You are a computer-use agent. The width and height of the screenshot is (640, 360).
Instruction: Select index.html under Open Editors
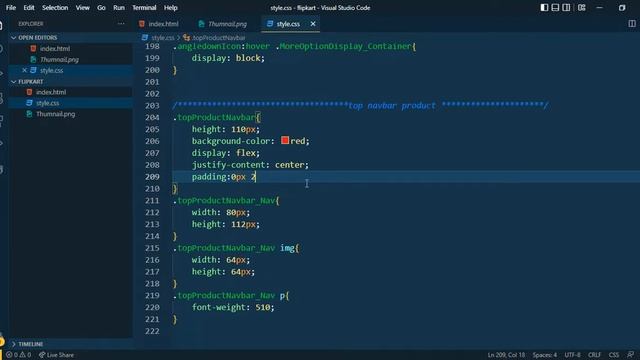[55, 49]
